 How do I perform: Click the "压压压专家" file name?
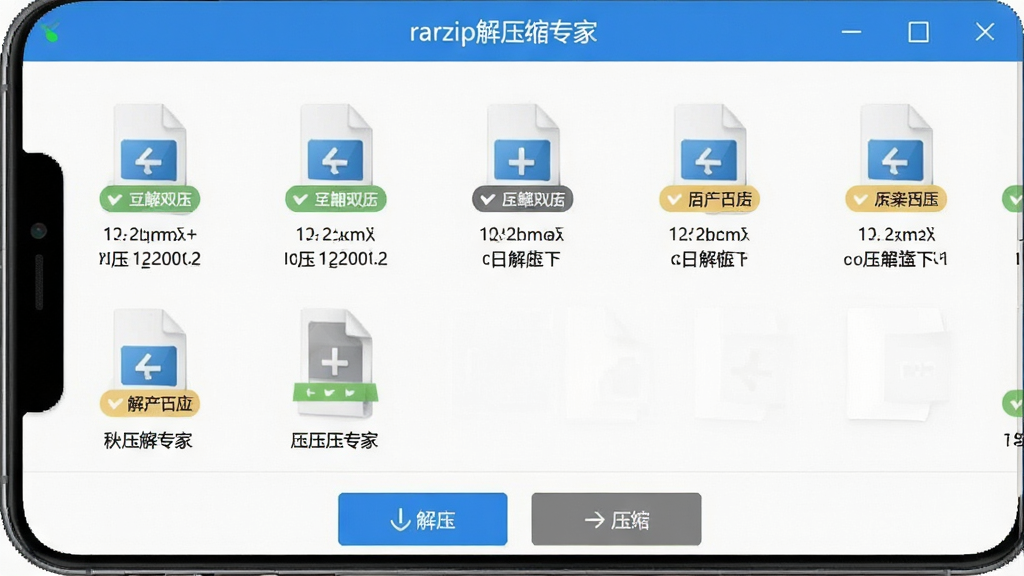coord(334,440)
